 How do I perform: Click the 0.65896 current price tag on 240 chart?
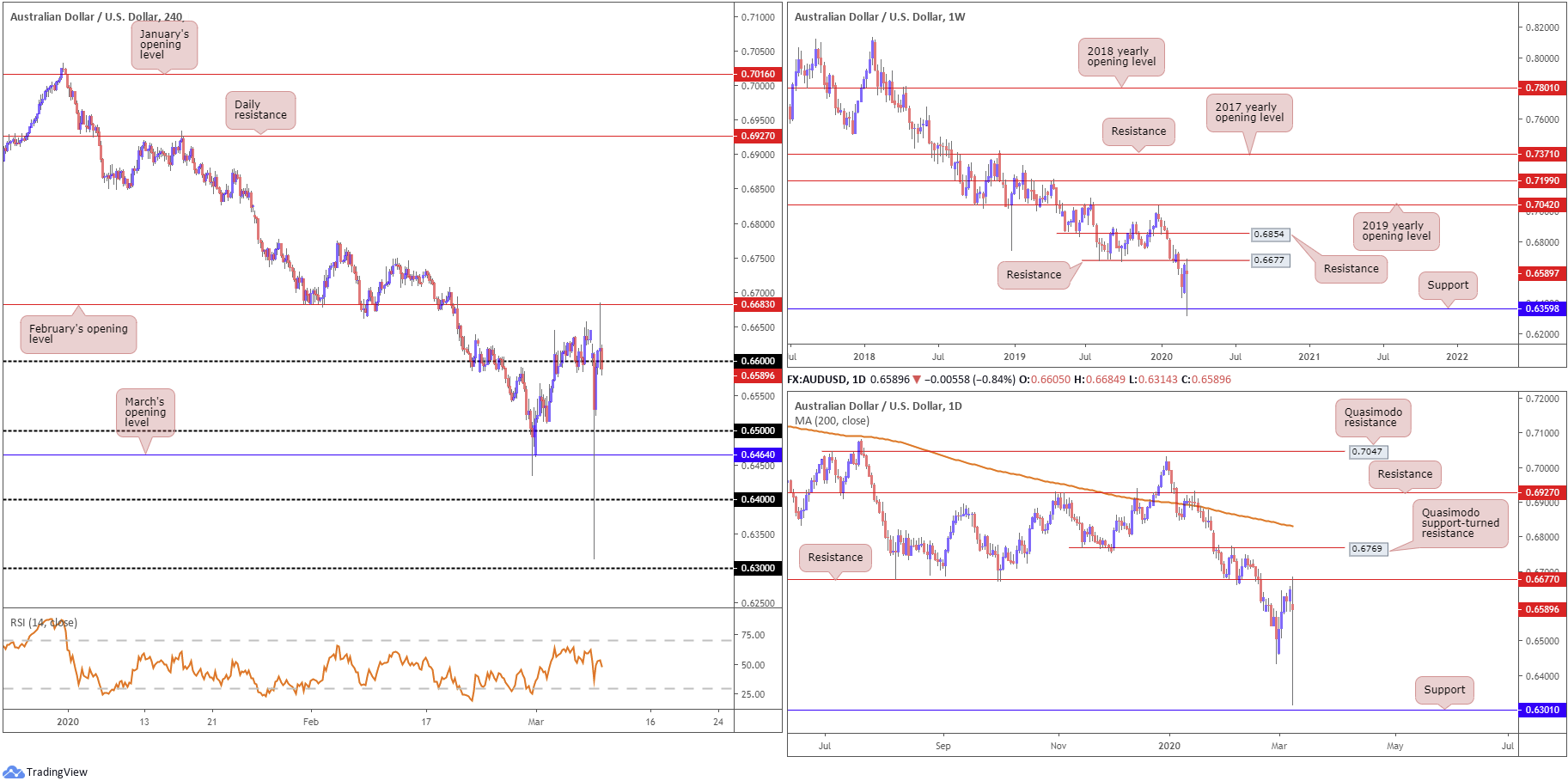[758, 375]
